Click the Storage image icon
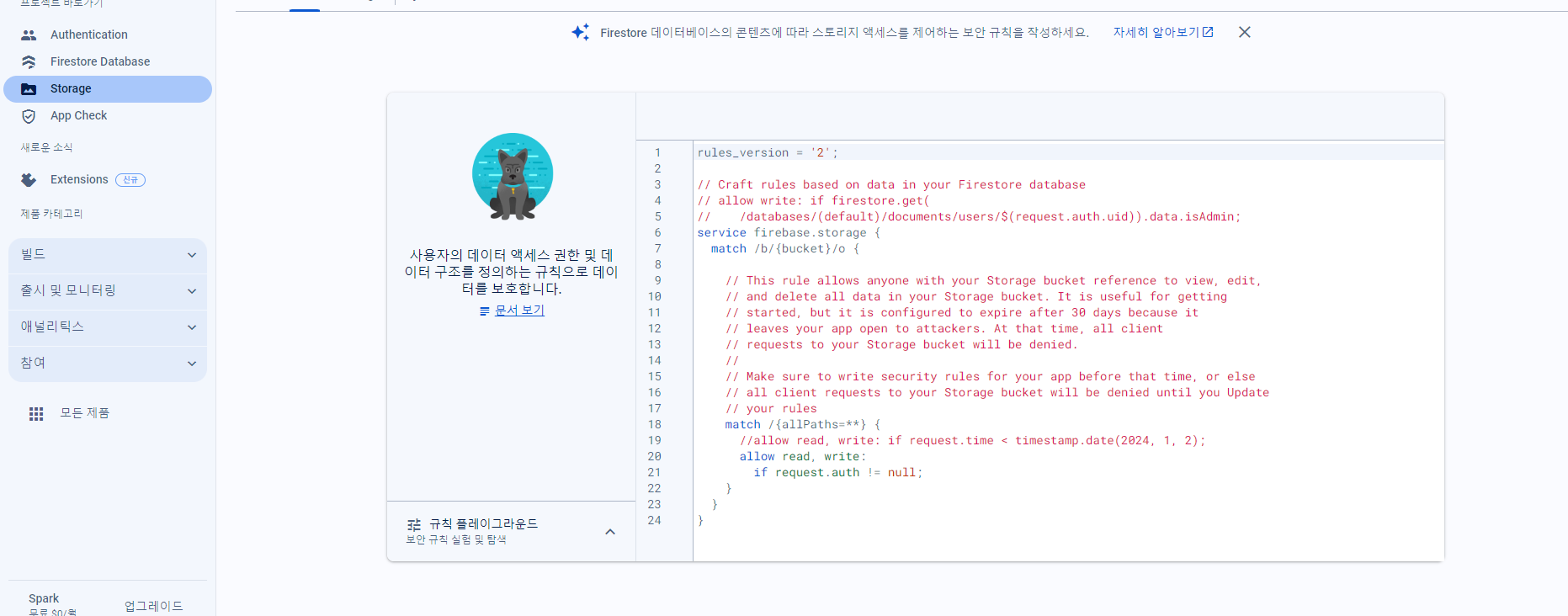1568x616 pixels. pos(29,88)
